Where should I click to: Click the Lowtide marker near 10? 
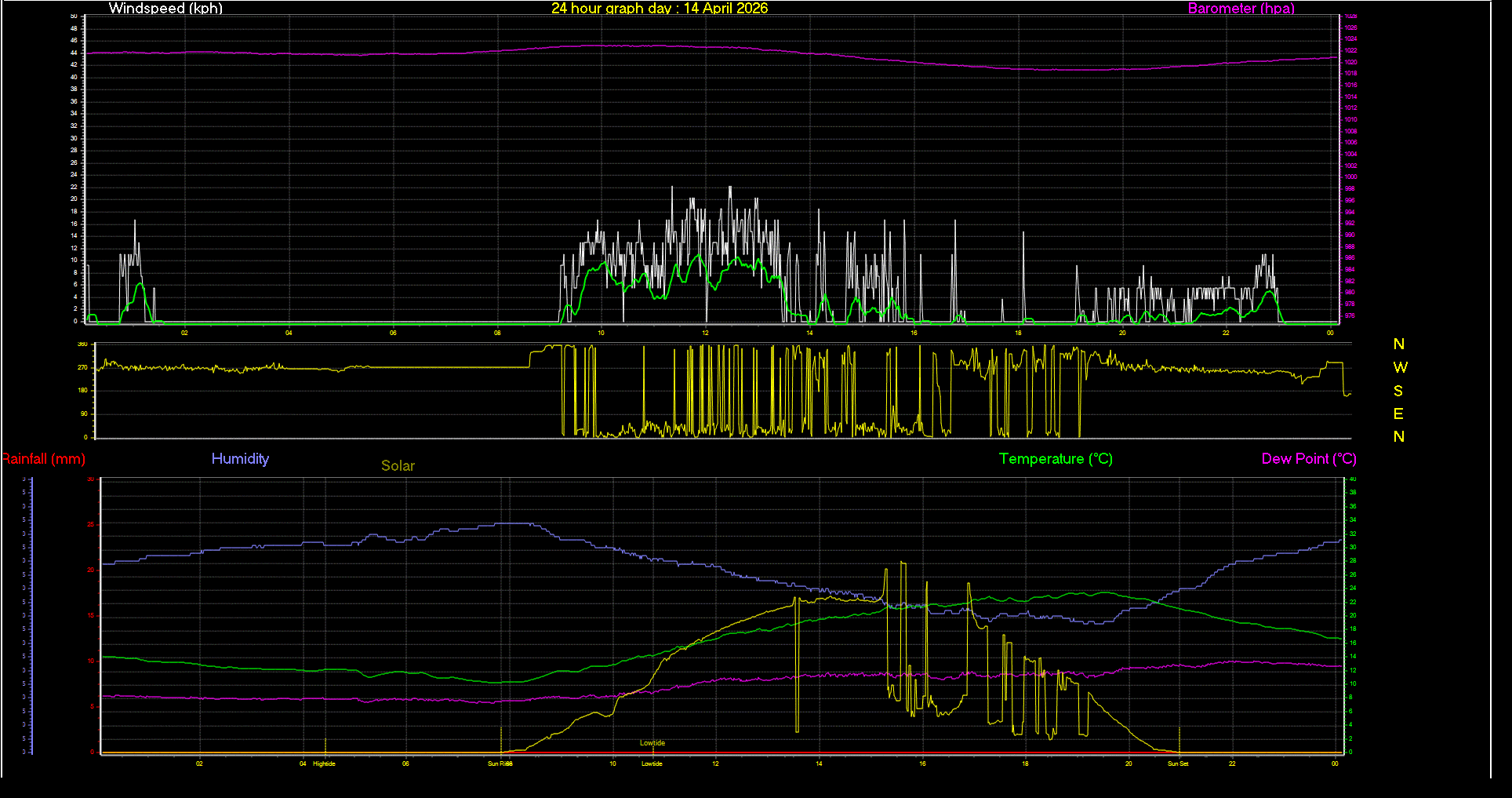point(651,763)
